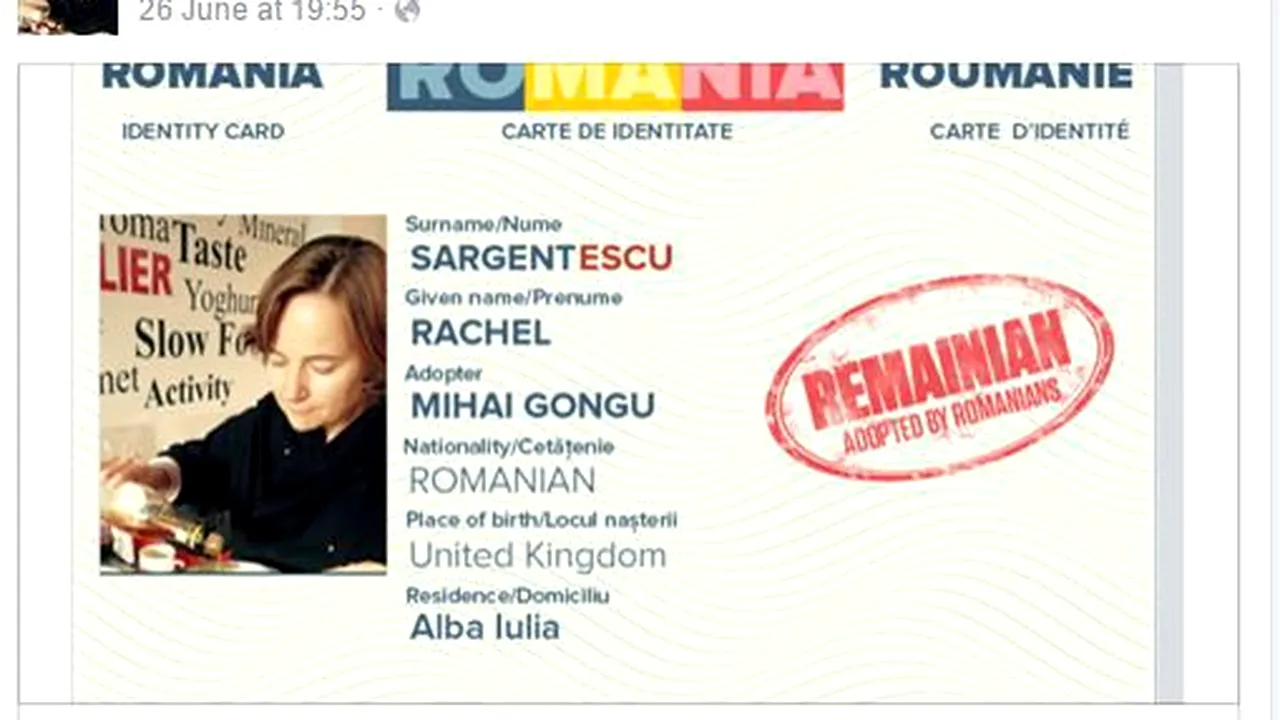Click the globe public privacy icon
Image resolution: width=1280 pixels, height=720 pixels.
coord(407,11)
